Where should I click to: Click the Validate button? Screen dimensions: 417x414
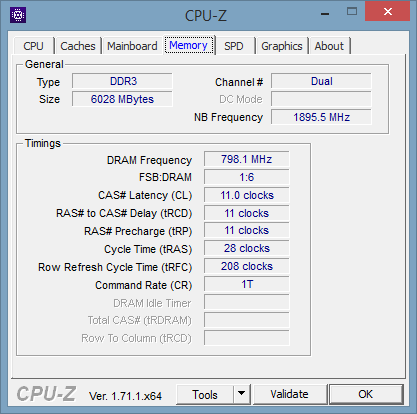(289, 394)
